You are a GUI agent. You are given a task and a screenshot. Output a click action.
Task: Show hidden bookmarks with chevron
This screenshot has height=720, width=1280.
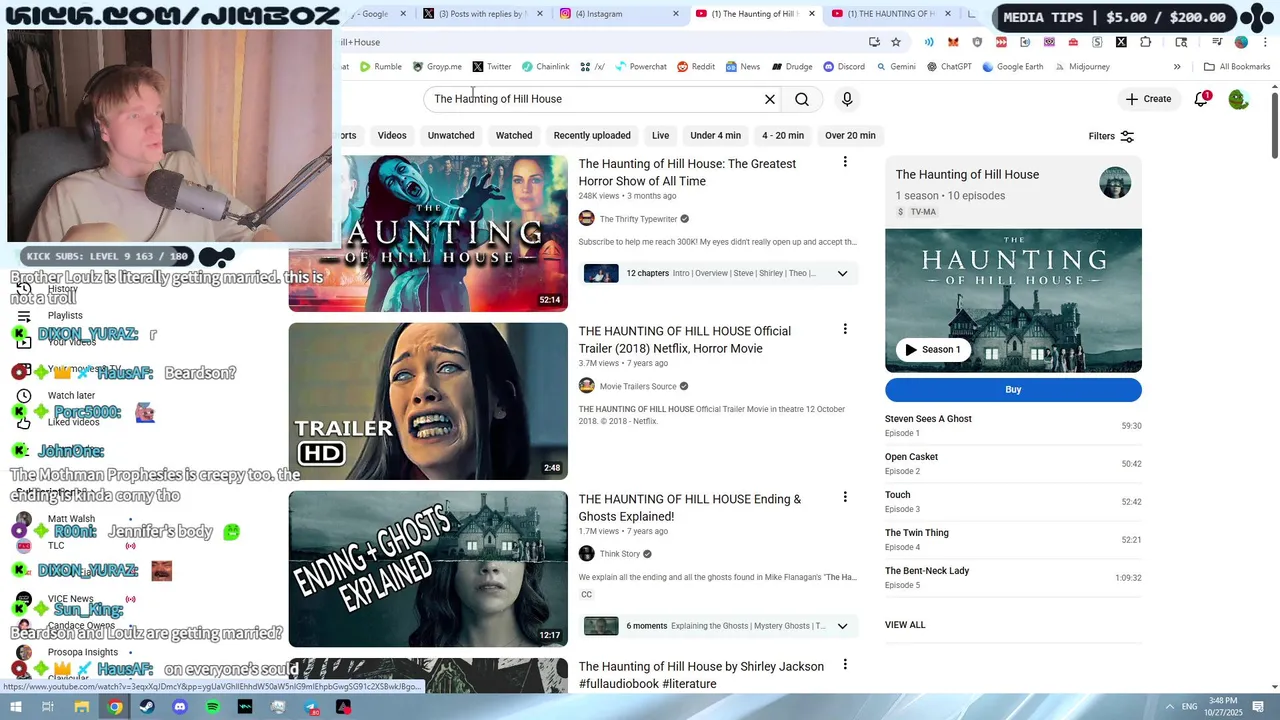(x=1177, y=67)
